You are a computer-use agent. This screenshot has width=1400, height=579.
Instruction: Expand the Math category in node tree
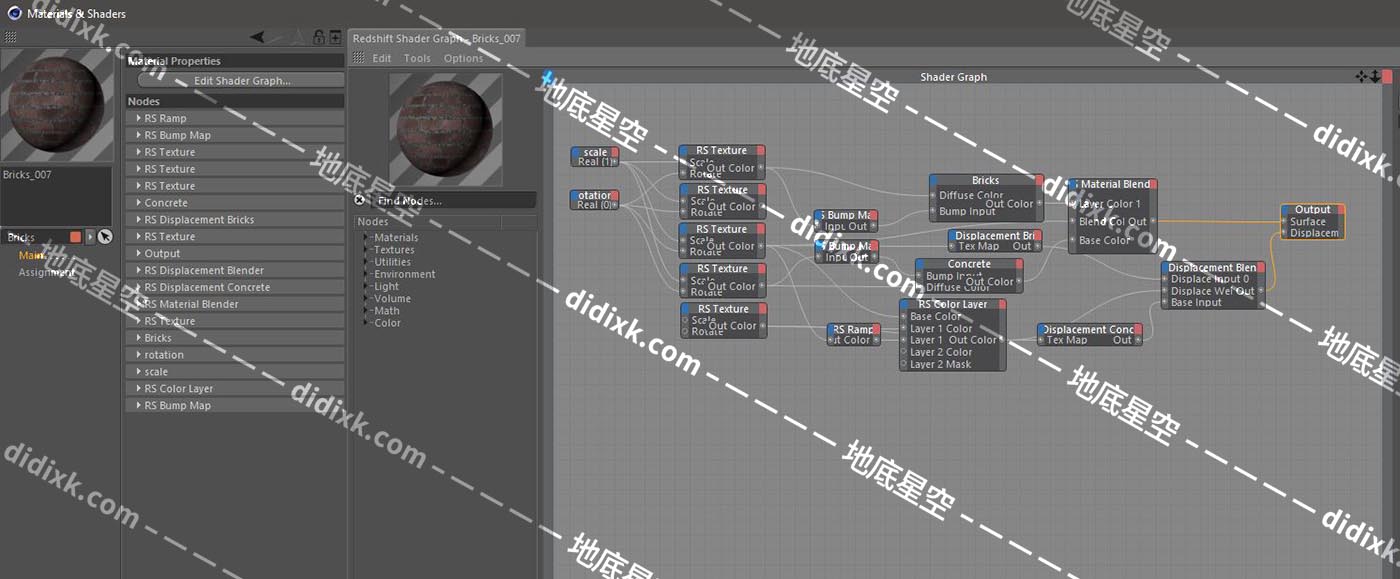tap(367, 311)
